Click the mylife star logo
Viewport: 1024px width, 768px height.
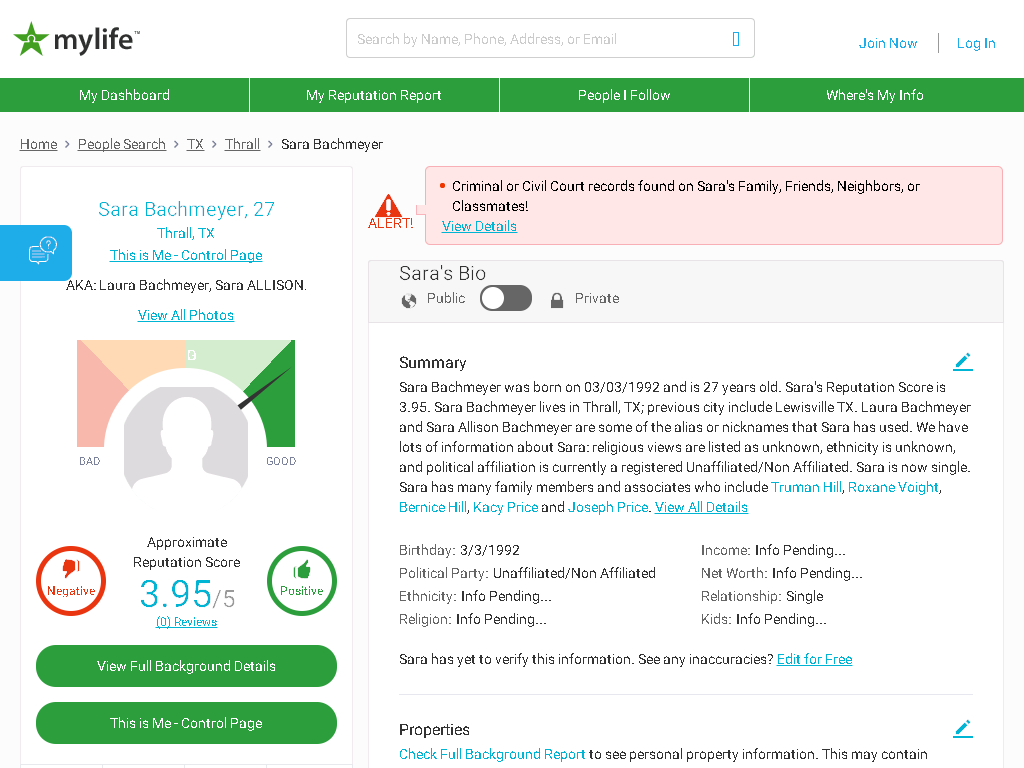pyautogui.click(x=31, y=39)
